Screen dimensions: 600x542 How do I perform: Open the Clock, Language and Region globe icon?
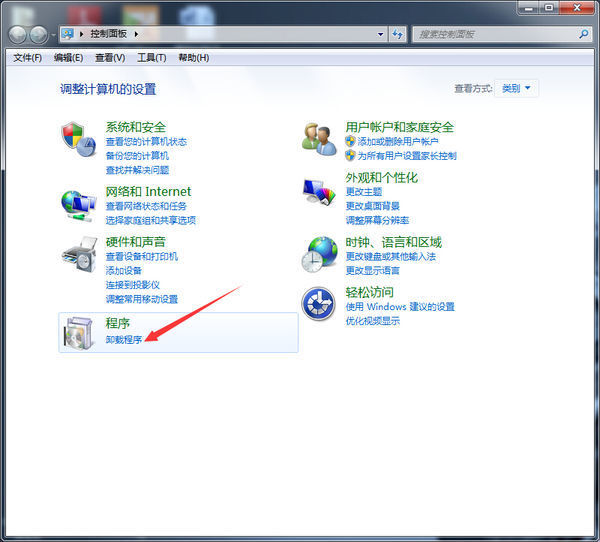pyautogui.click(x=320, y=255)
